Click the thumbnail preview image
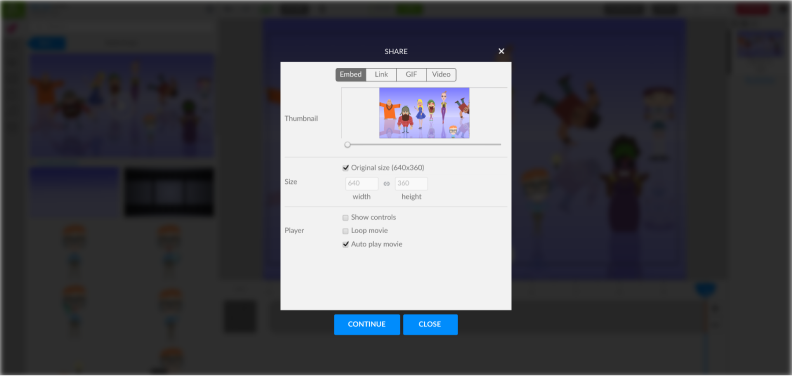This screenshot has width=792, height=376. 424,113
